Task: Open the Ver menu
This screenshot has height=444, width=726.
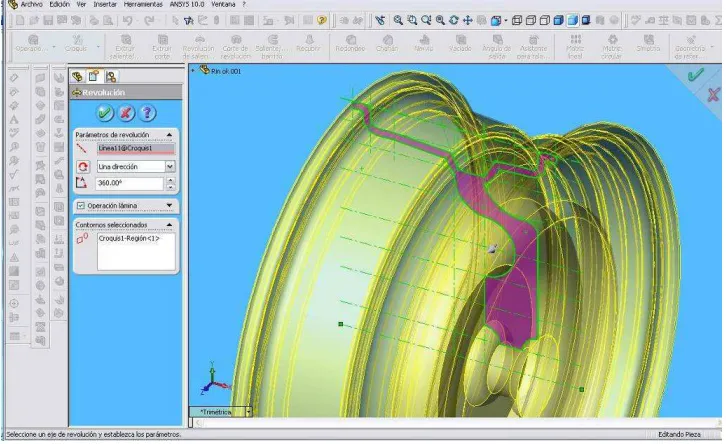Action: click(x=81, y=4)
